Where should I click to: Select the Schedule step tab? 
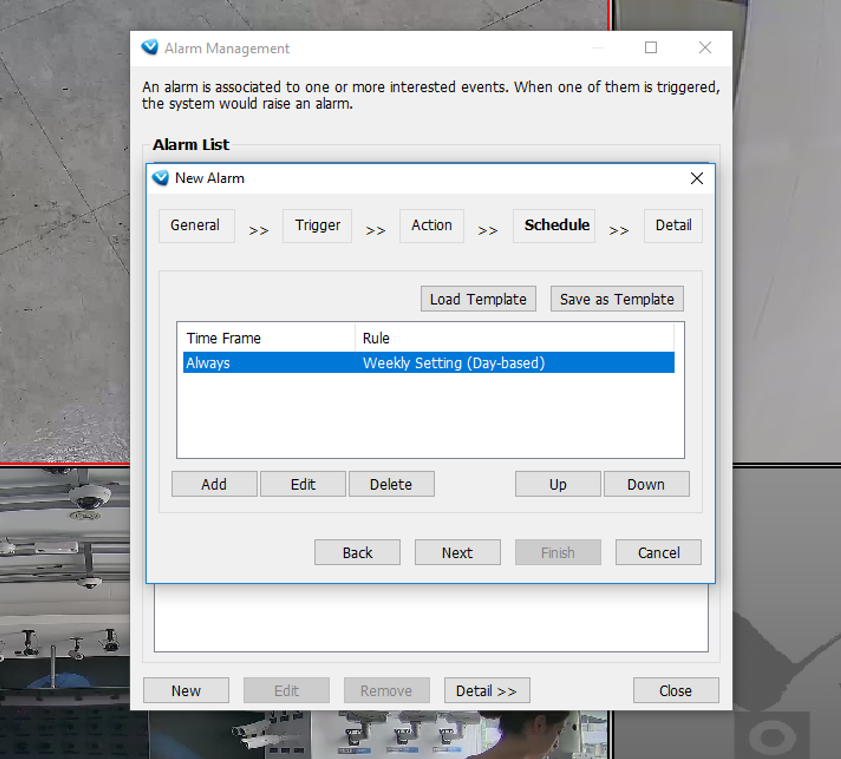[x=555, y=225]
